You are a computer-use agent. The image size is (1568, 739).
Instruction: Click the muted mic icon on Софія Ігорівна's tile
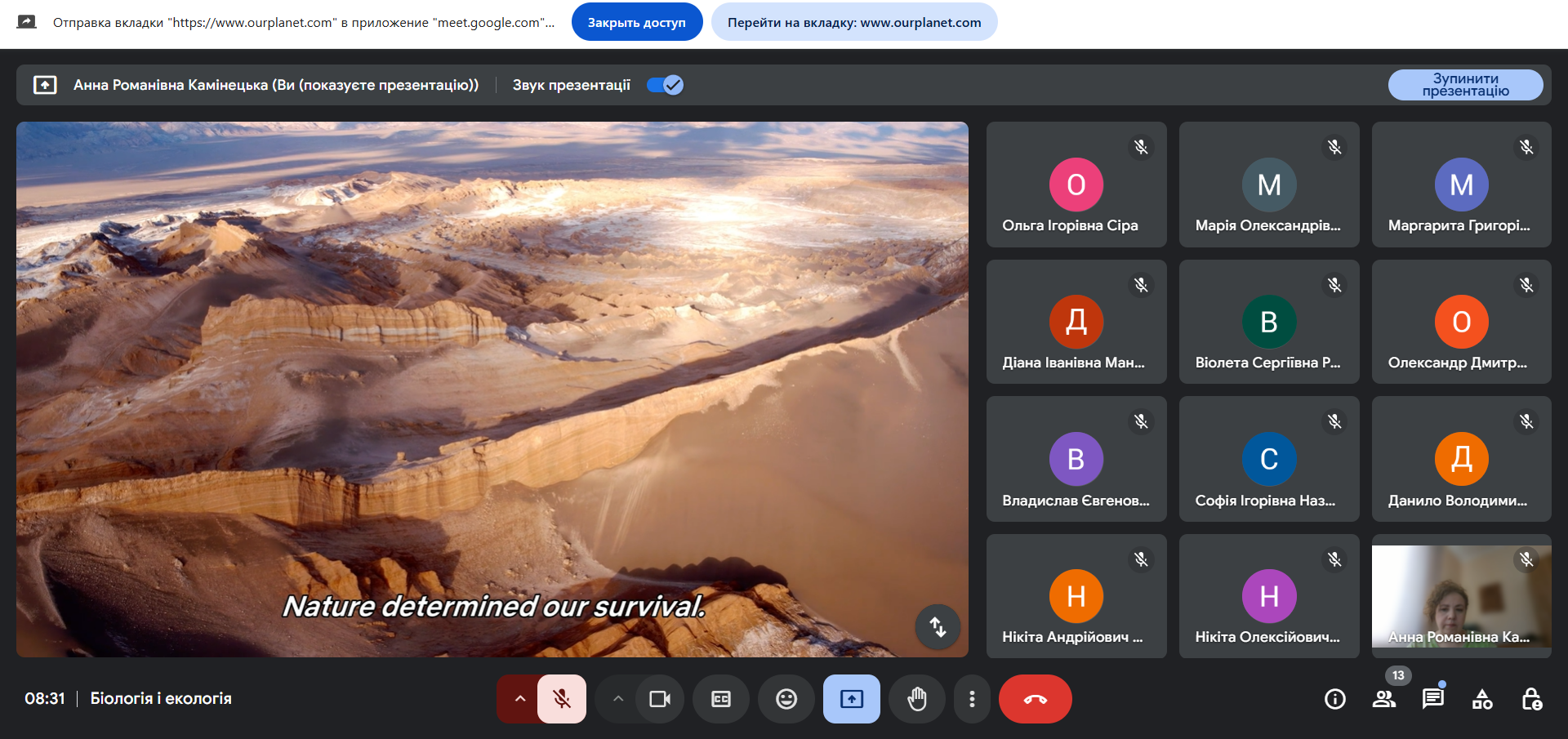1334,421
